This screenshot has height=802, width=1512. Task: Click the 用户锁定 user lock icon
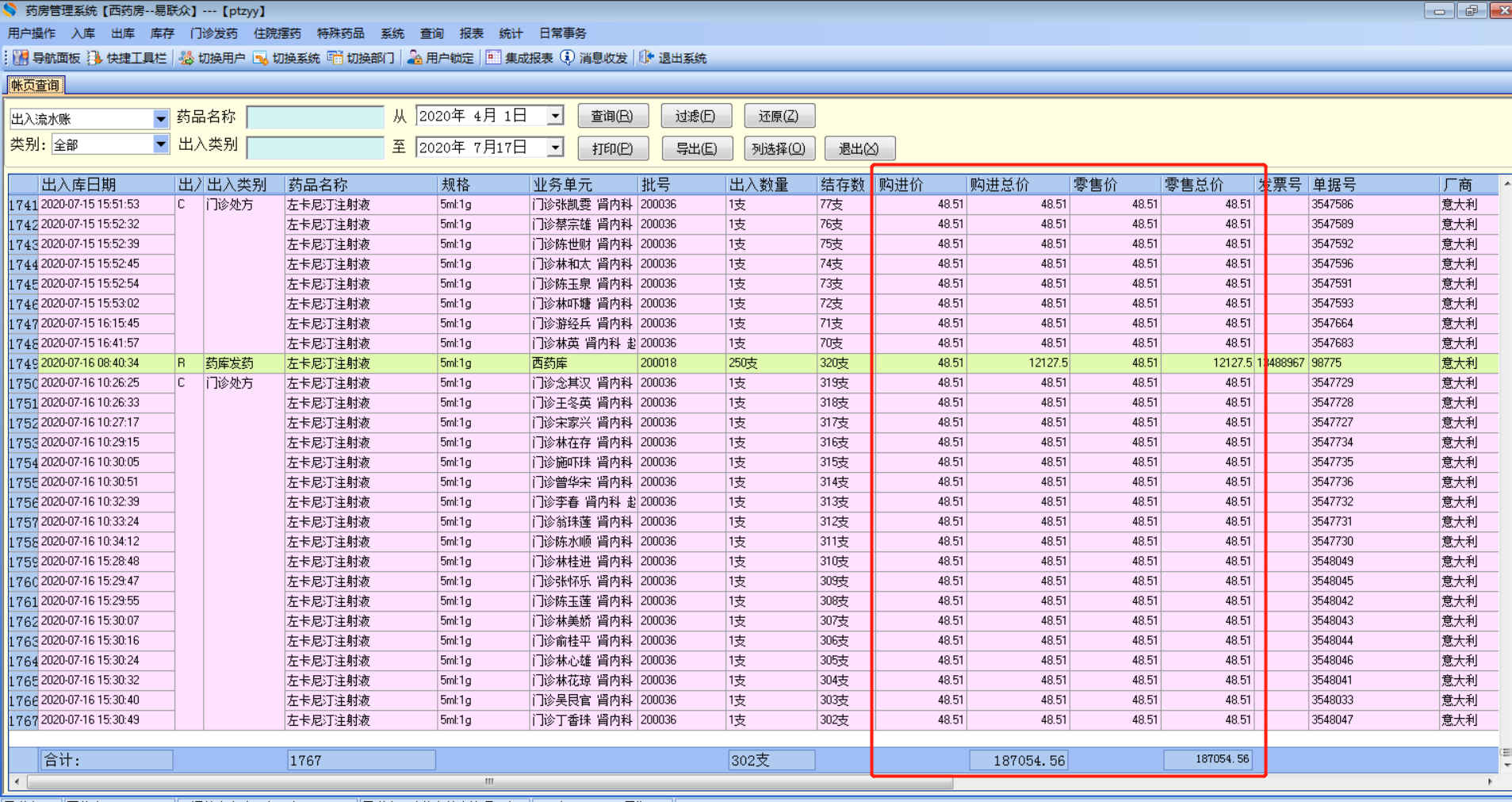point(414,58)
